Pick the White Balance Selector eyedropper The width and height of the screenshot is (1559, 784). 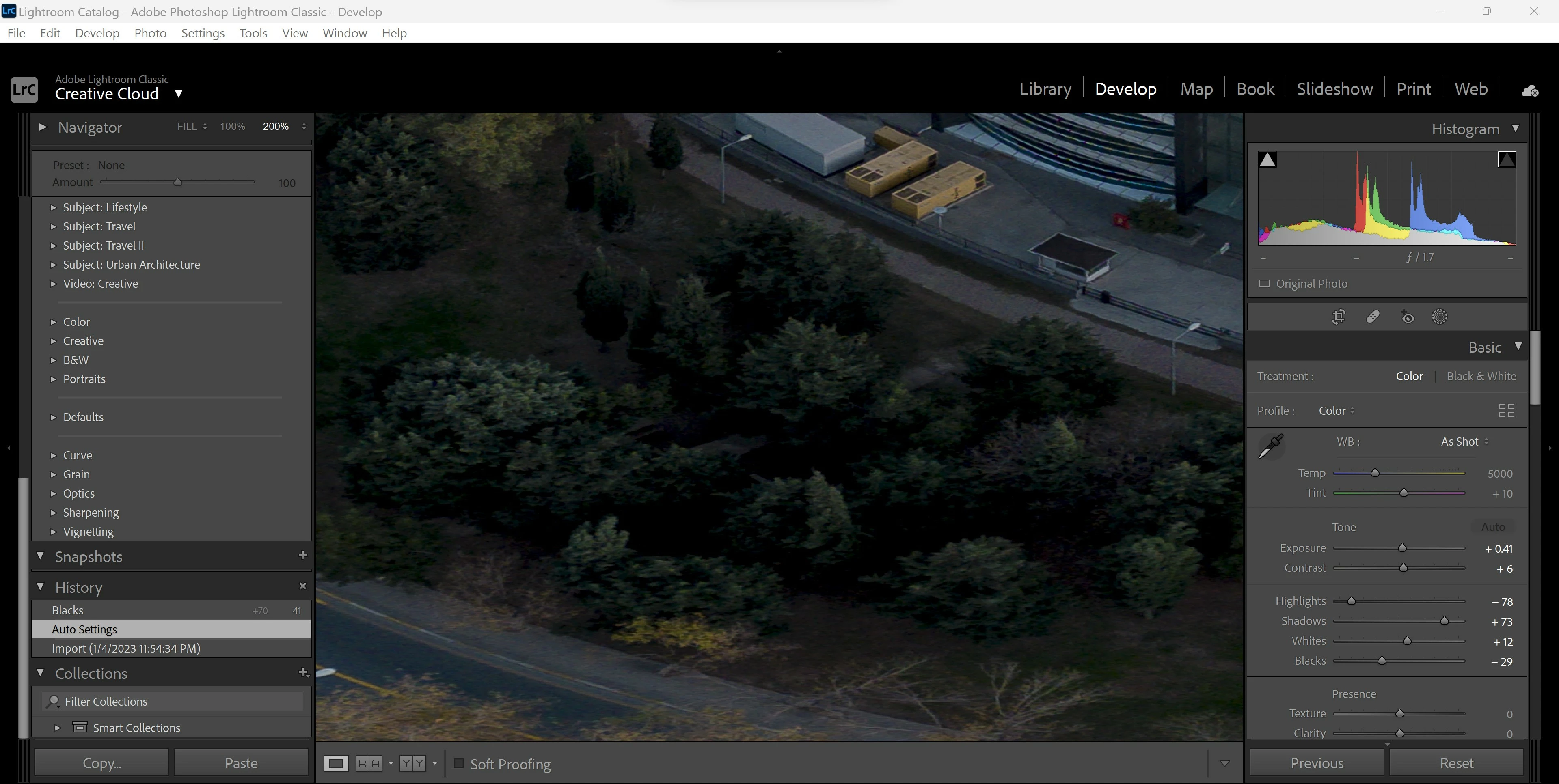(1271, 446)
